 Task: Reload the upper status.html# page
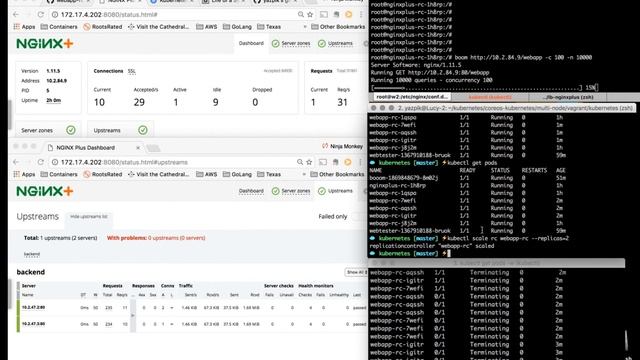(40, 14)
